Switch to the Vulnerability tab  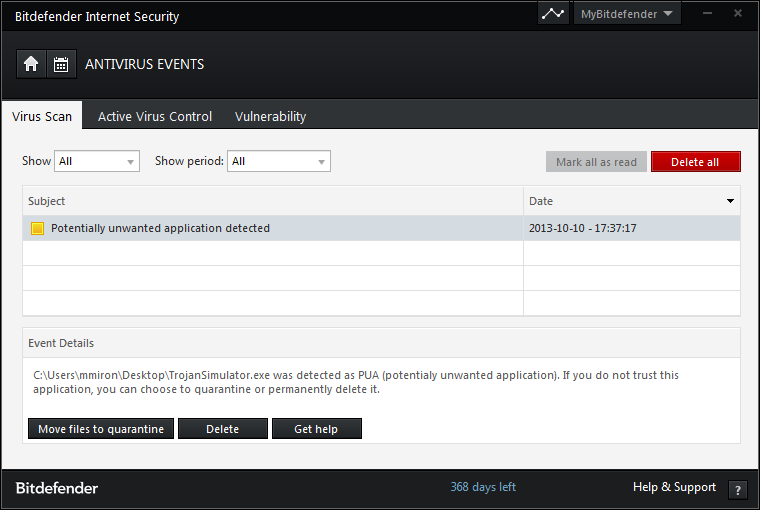click(270, 116)
